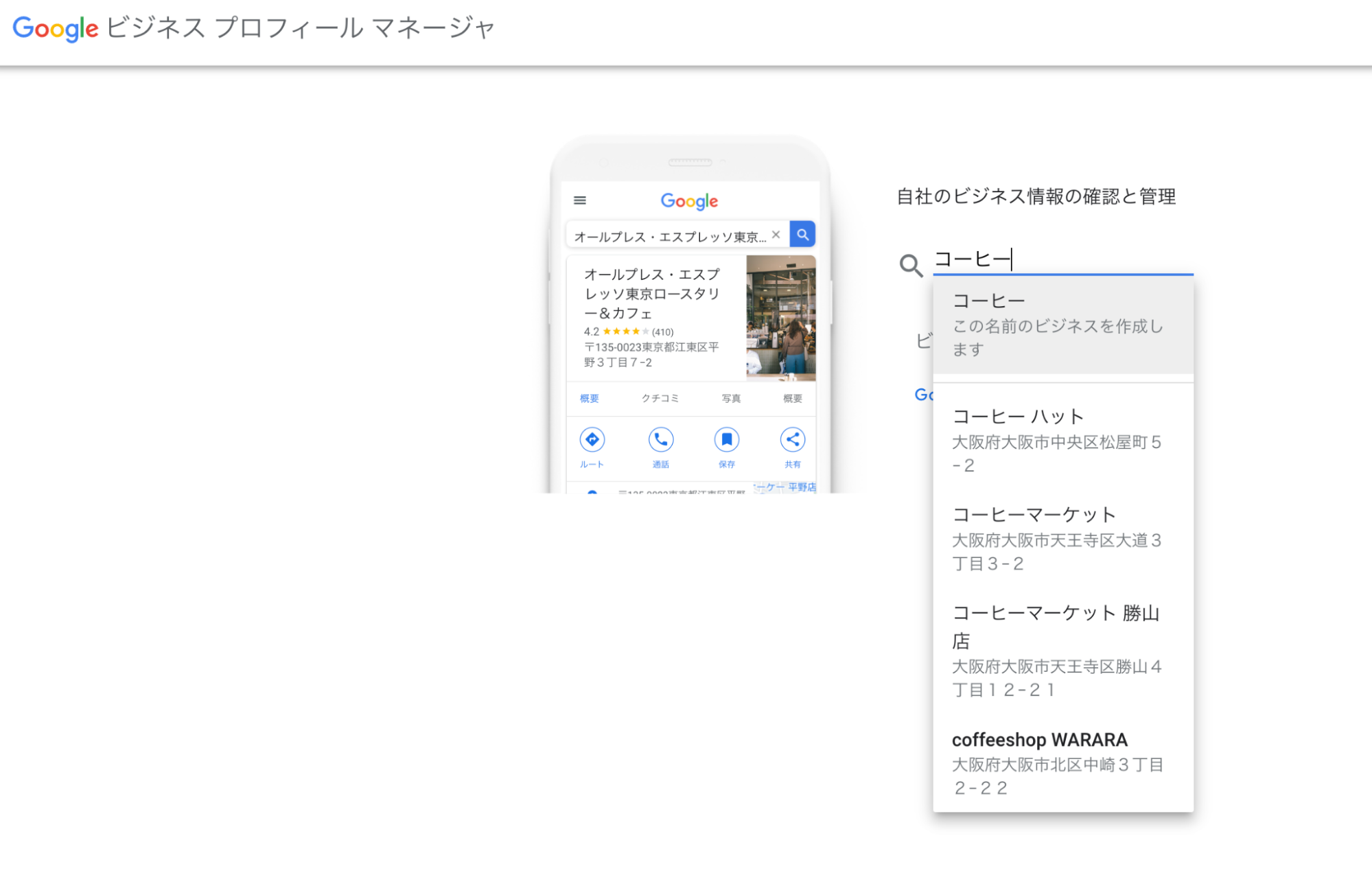Viewport: 1372px width, 884px height.
Task: Choose コーヒーマーケット on 大道3丁目
Action: [x=1063, y=538]
